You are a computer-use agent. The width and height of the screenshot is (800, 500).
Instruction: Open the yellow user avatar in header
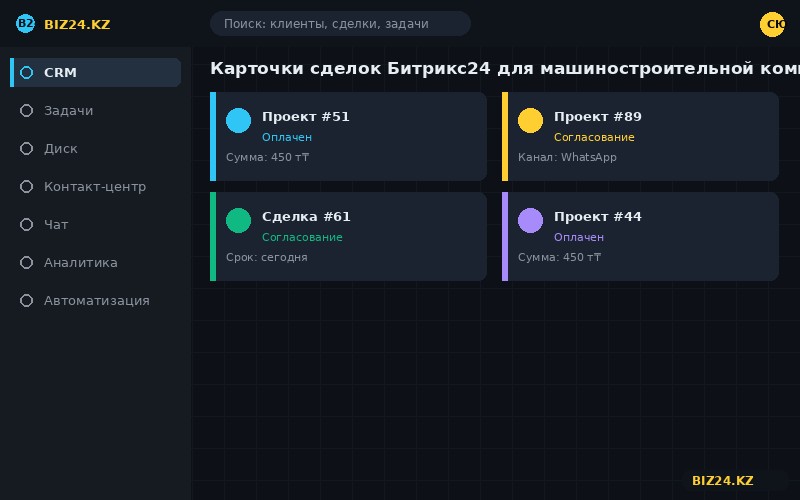click(772, 24)
